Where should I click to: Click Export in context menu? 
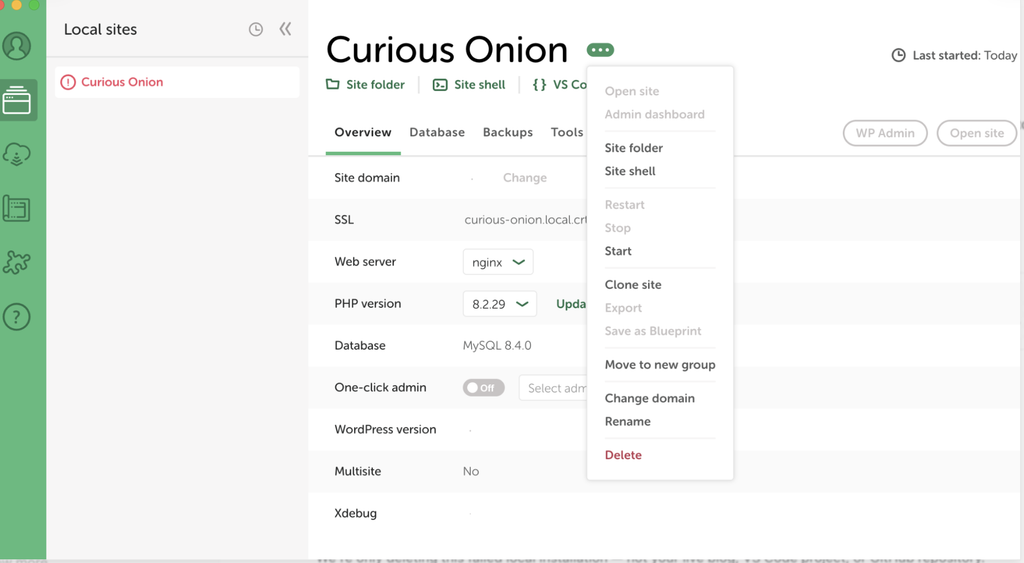click(x=623, y=308)
